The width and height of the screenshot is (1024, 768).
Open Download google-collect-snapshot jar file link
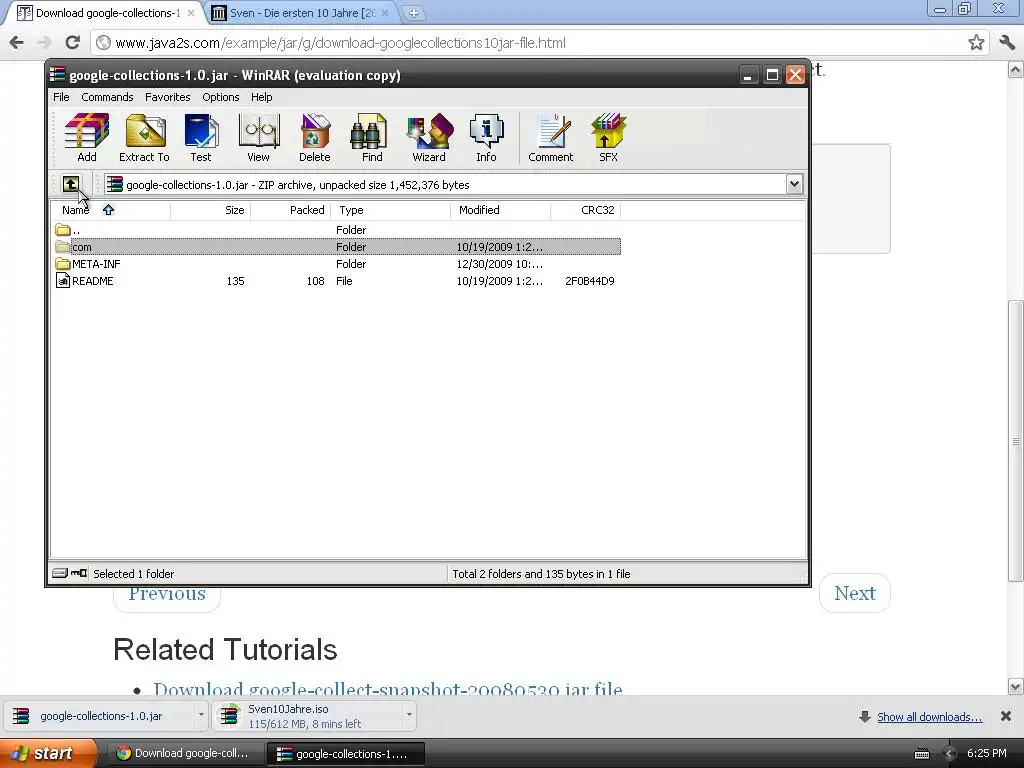tap(388, 689)
